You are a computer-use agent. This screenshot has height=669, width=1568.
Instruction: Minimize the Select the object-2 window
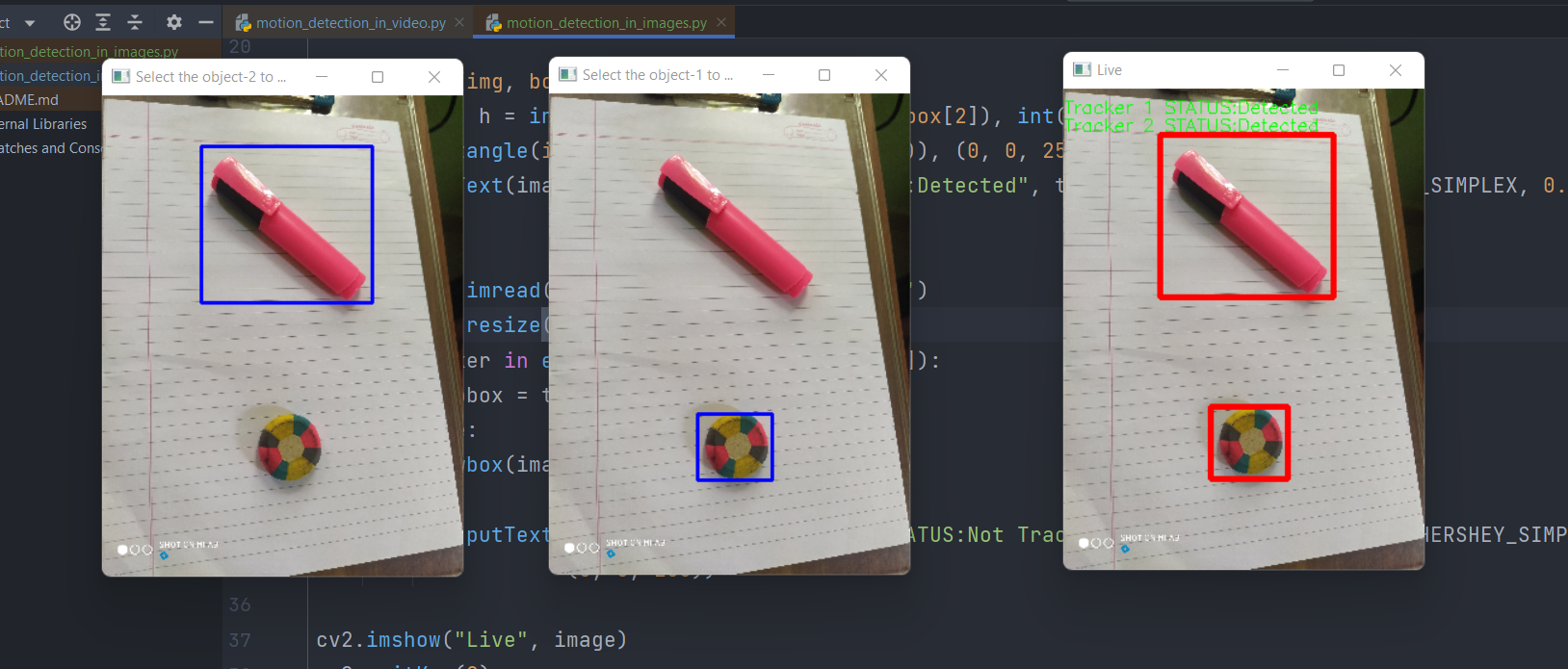(x=322, y=77)
